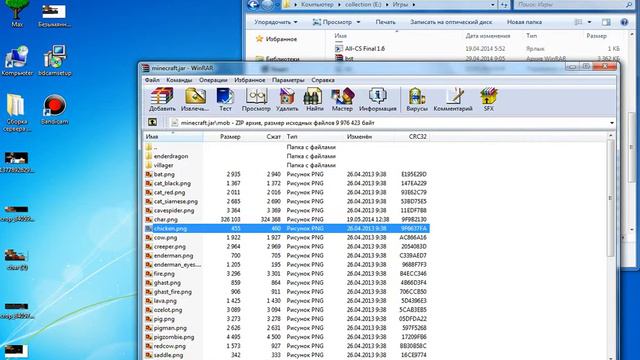Click the Тест (Test) toolbar icon

(x=225, y=100)
